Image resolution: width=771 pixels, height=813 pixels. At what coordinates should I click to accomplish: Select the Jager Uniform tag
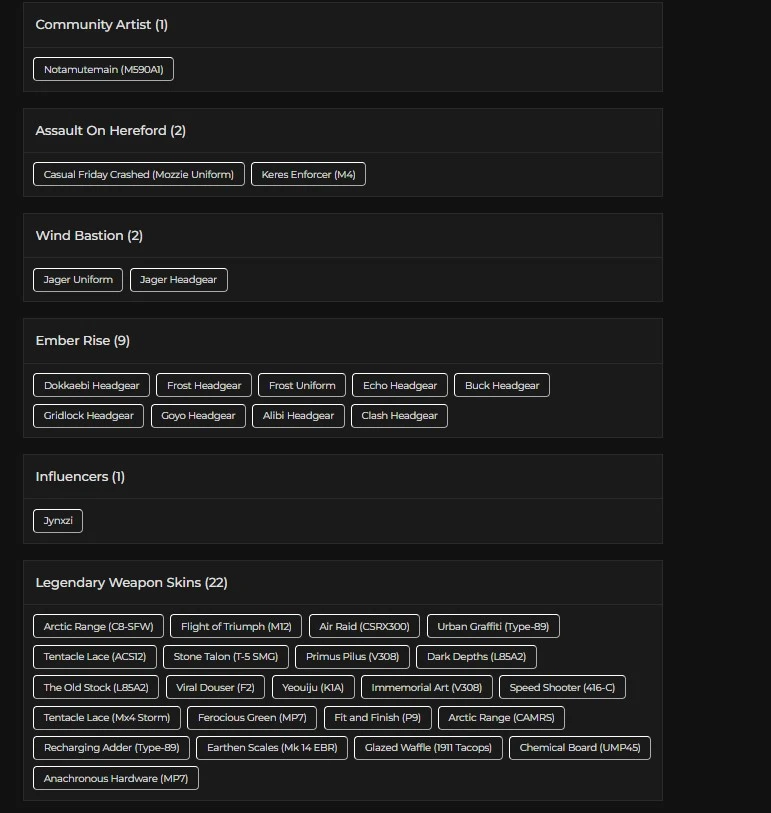[78, 280]
